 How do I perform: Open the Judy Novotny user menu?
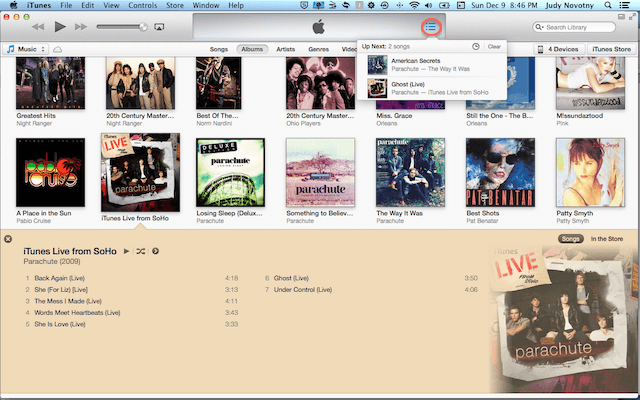[x=571, y=5]
